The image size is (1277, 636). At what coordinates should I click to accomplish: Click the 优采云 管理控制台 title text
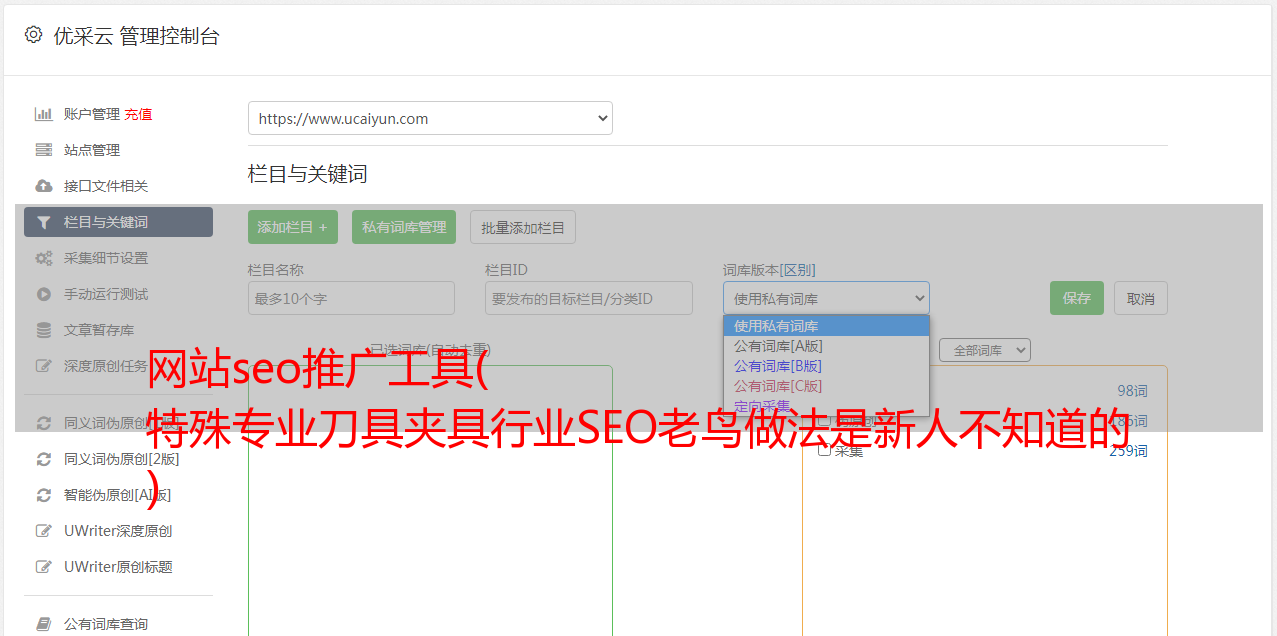point(136,36)
